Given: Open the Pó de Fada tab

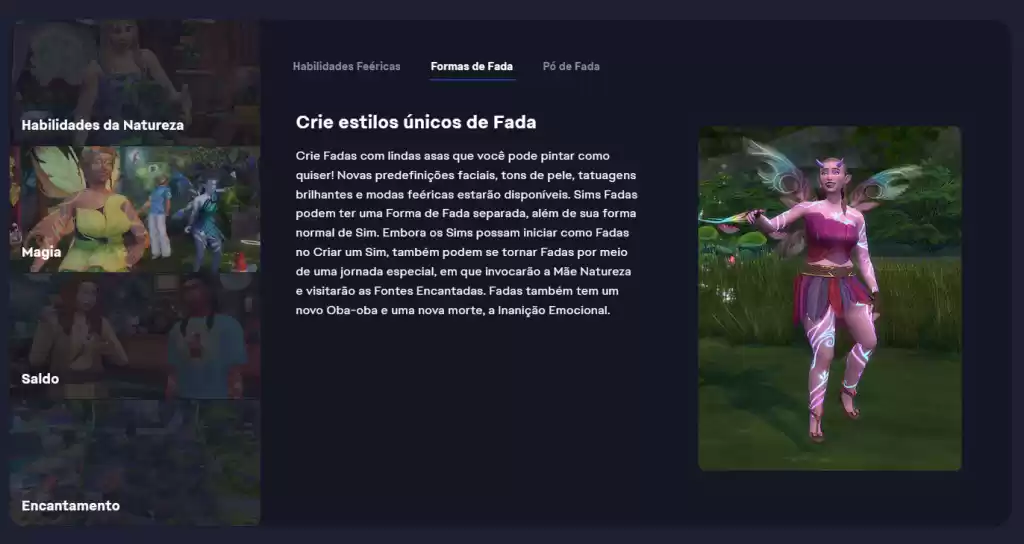Looking at the screenshot, I should pyautogui.click(x=571, y=66).
